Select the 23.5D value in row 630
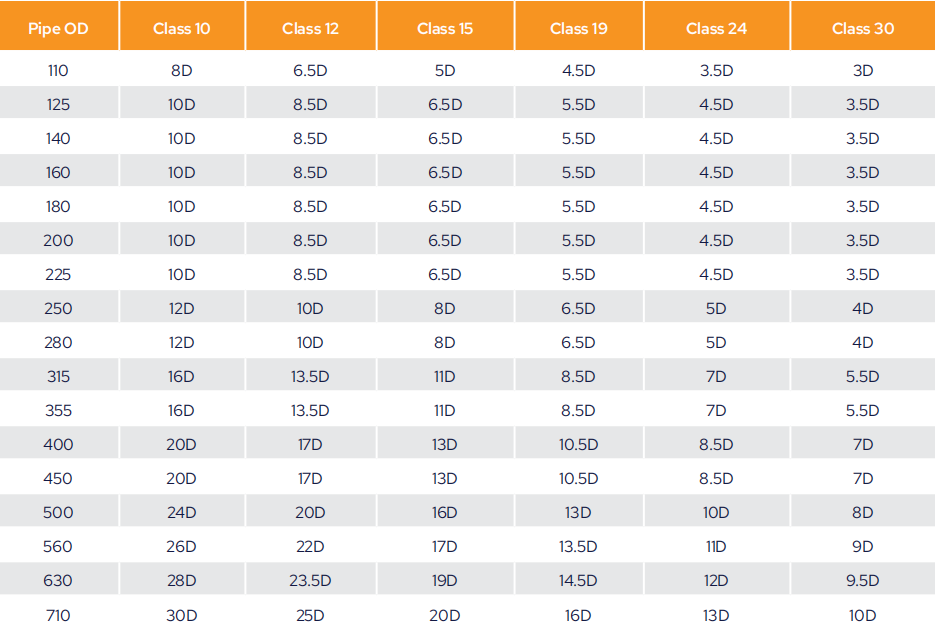The image size is (935, 627). tap(310, 580)
